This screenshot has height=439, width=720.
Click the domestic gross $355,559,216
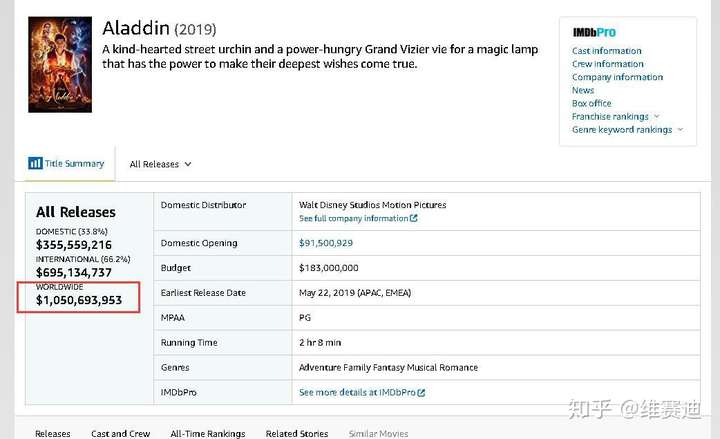coord(74,245)
